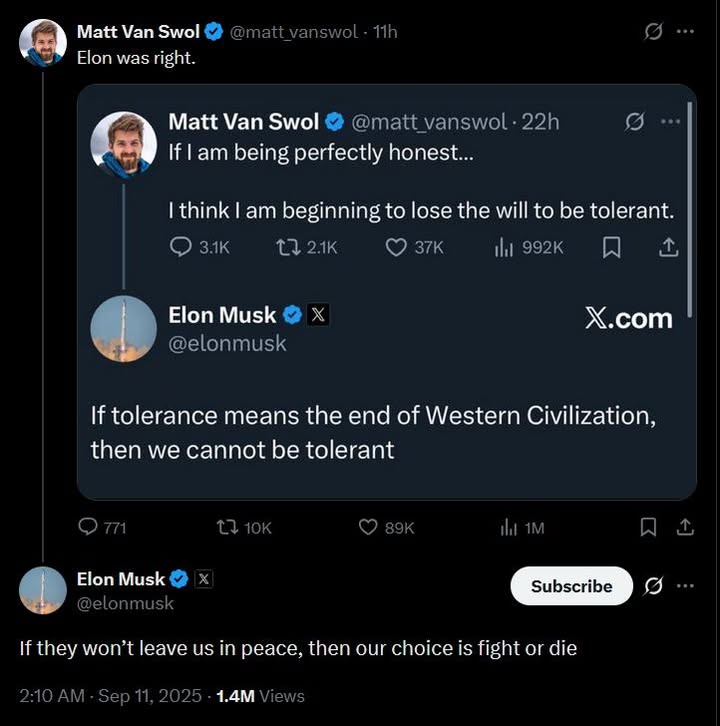Click reply icon with 771 replies
Screen dimensions: 720x726
coord(89,527)
